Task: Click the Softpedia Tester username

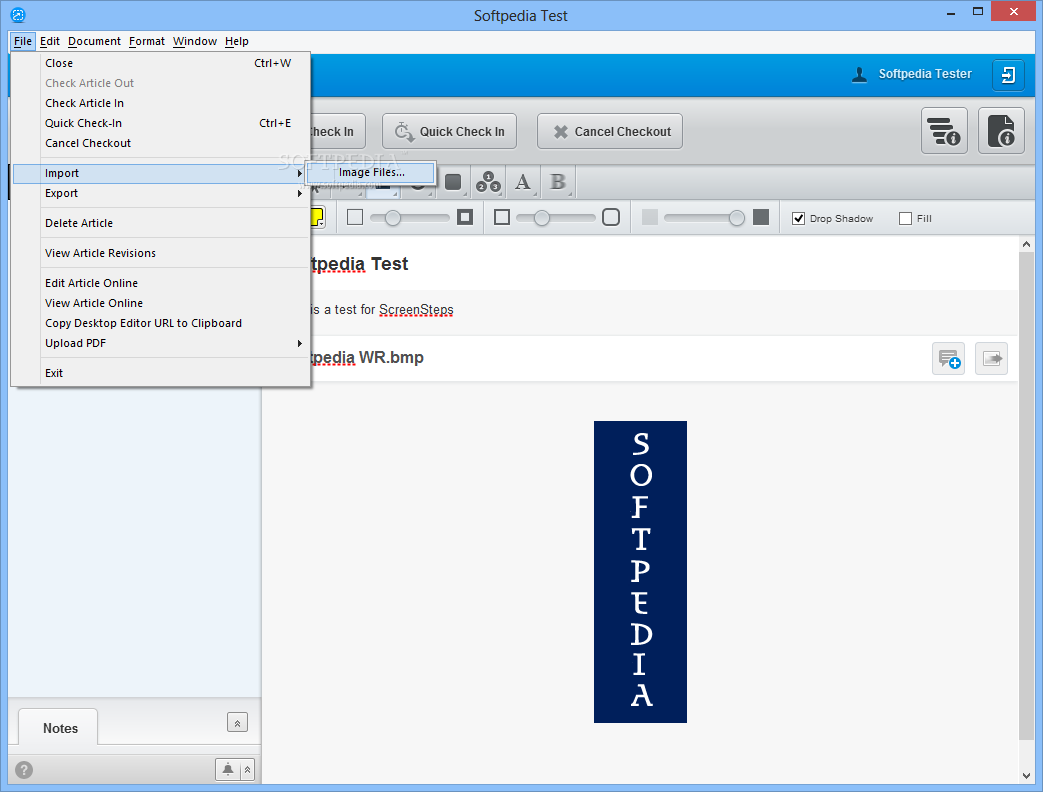Action: [x=925, y=74]
